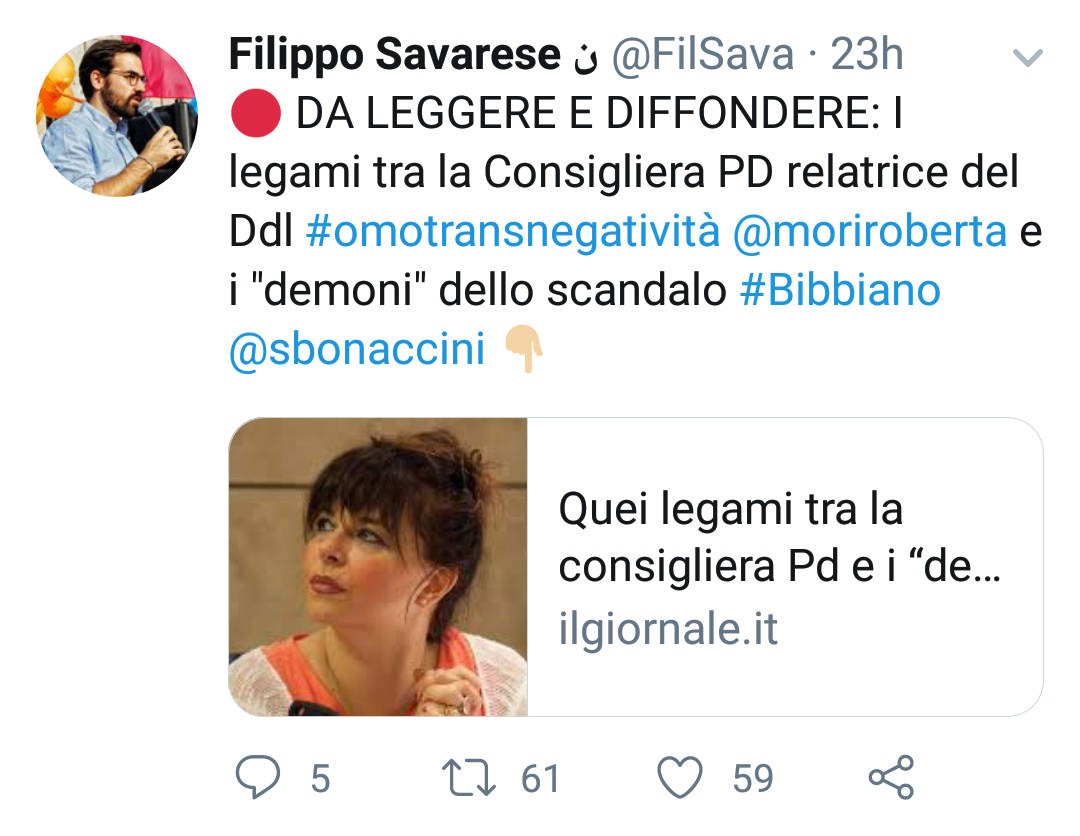Visit the @moriroberta mention
1080x836 pixels.
[x=869, y=231]
